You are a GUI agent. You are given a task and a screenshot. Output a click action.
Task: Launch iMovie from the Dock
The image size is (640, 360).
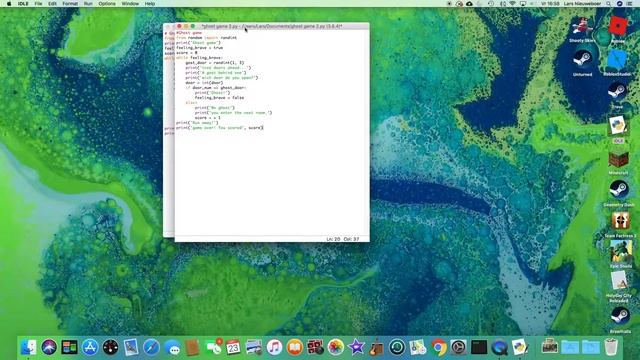point(356,347)
